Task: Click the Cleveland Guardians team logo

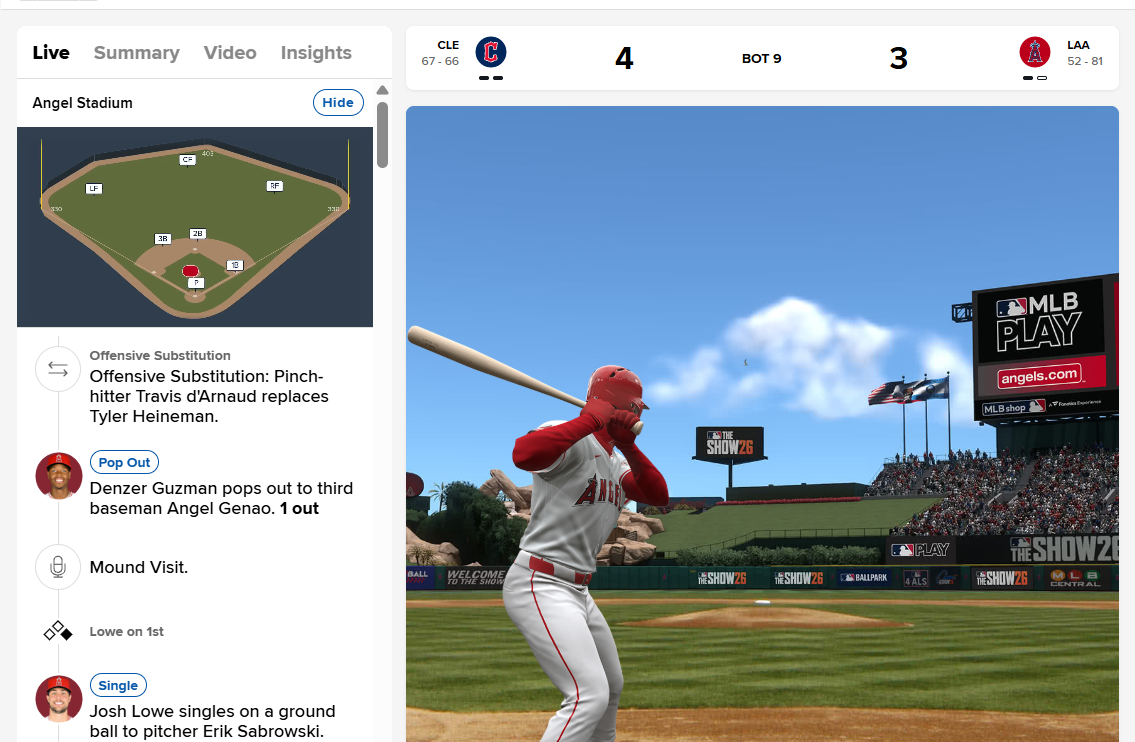Action: (x=491, y=52)
